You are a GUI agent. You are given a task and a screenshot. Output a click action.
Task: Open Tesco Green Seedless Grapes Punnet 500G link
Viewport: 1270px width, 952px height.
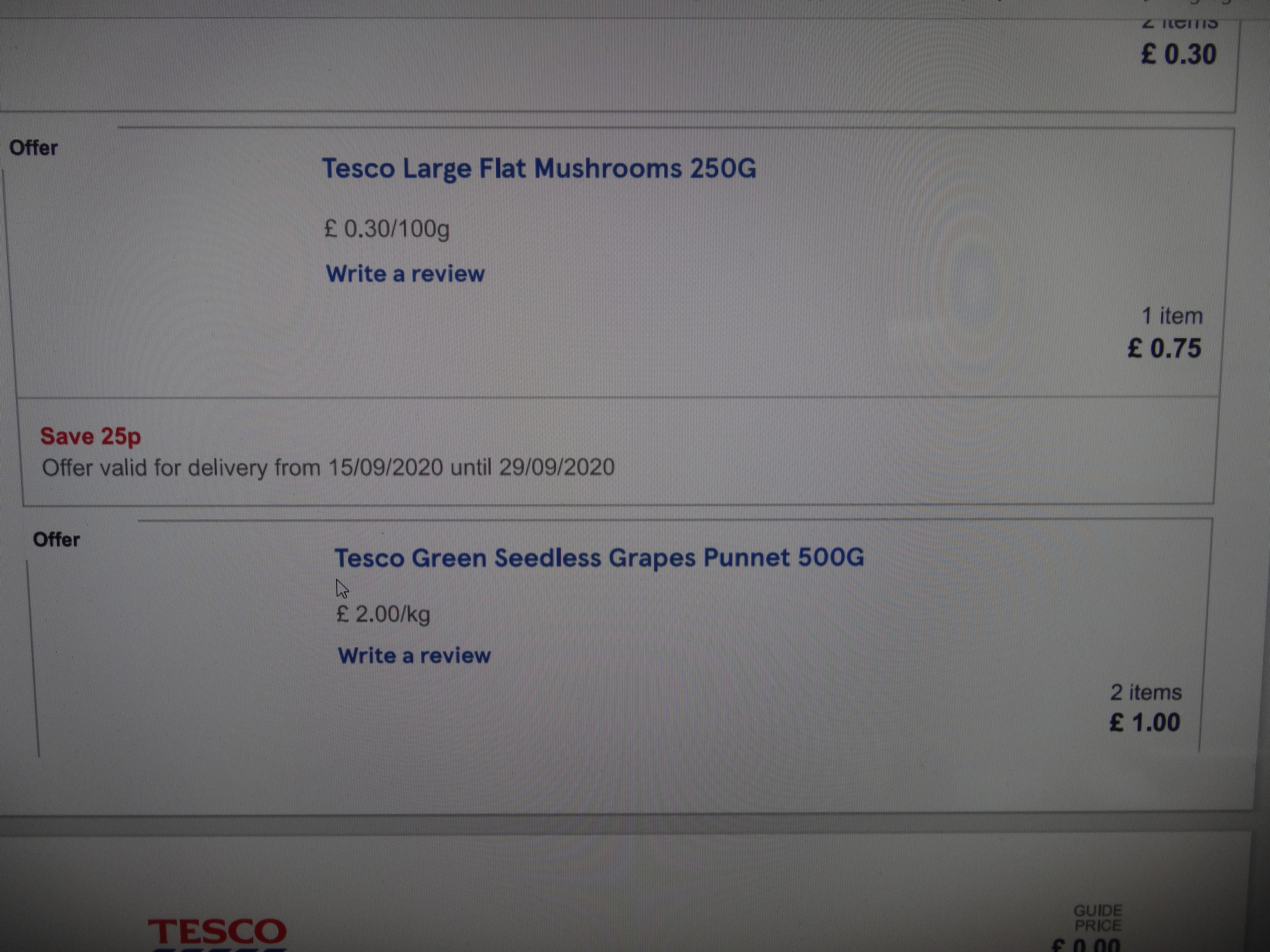tap(599, 558)
